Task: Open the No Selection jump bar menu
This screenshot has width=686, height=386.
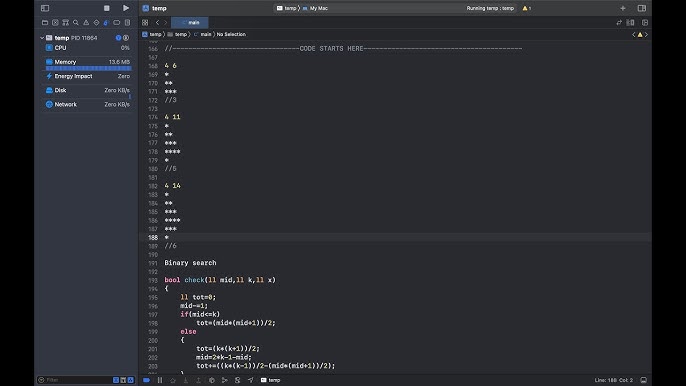Action: (x=231, y=34)
